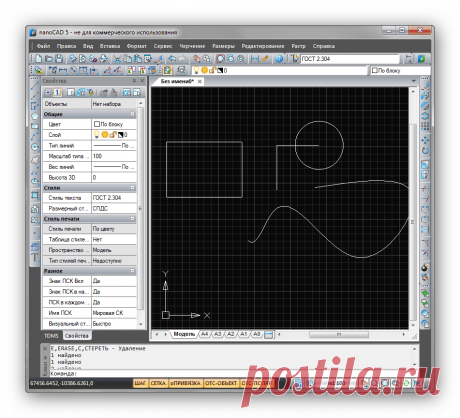Image resolution: width=460 pixels, height=418 pixels.
Task: Click the Print icon in toolbar
Action: (x=104, y=59)
